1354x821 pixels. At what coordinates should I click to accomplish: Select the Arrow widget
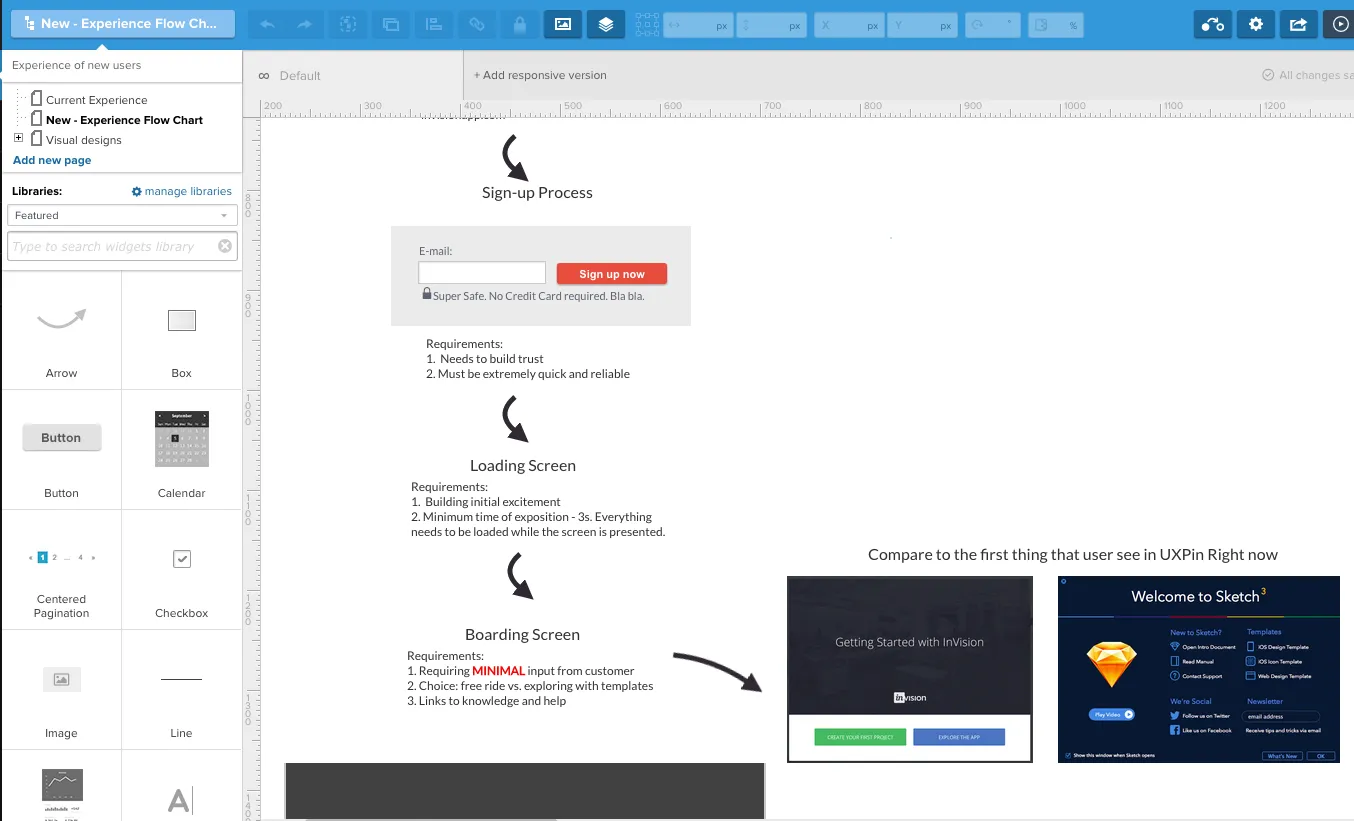click(x=61, y=330)
